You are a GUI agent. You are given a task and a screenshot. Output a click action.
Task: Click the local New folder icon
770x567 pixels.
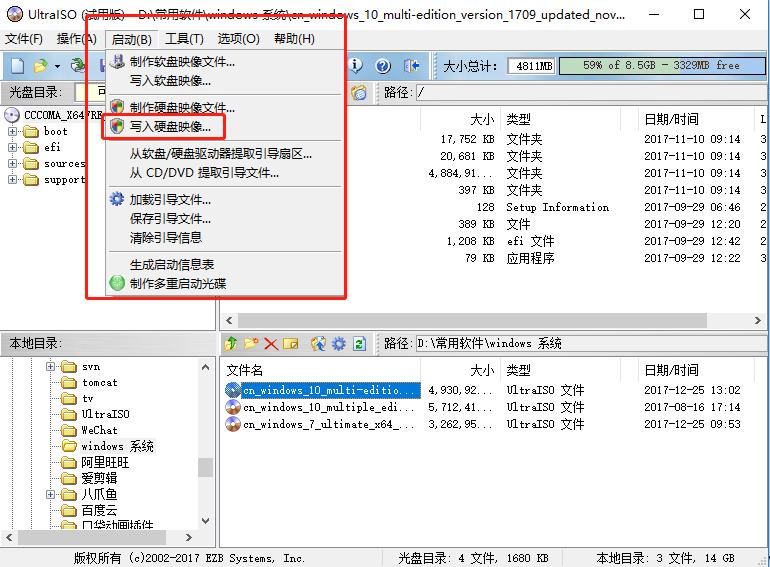click(250, 343)
